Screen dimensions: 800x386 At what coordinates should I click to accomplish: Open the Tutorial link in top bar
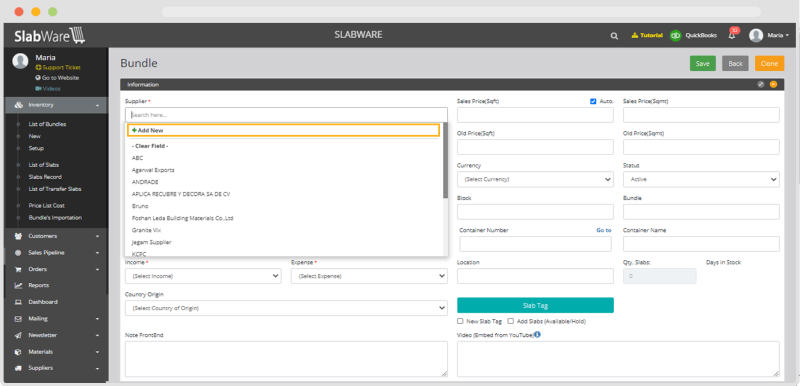coord(647,36)
